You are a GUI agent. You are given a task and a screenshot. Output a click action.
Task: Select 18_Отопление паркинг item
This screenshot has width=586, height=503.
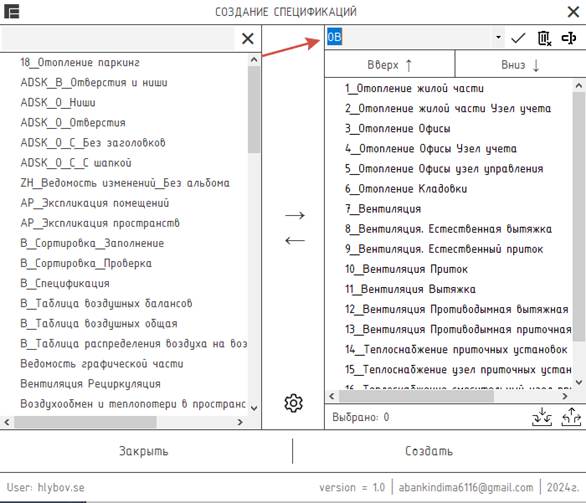click(x=80, y=62)
